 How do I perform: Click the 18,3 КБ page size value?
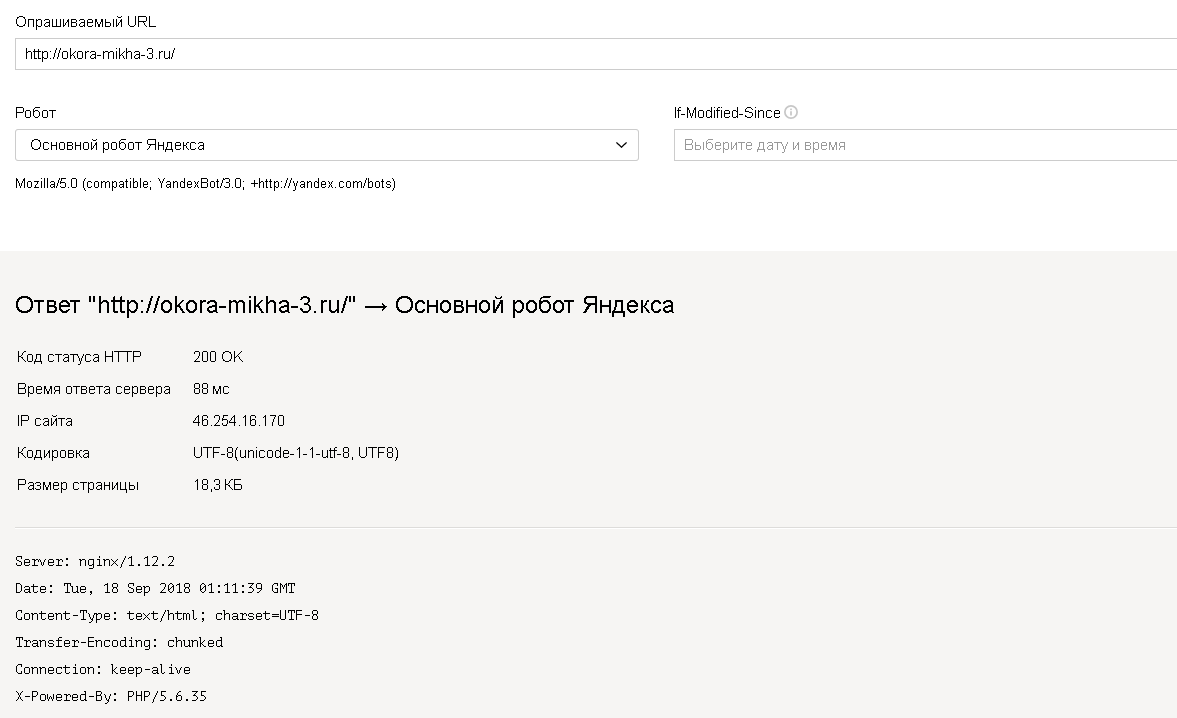[218, 485]
